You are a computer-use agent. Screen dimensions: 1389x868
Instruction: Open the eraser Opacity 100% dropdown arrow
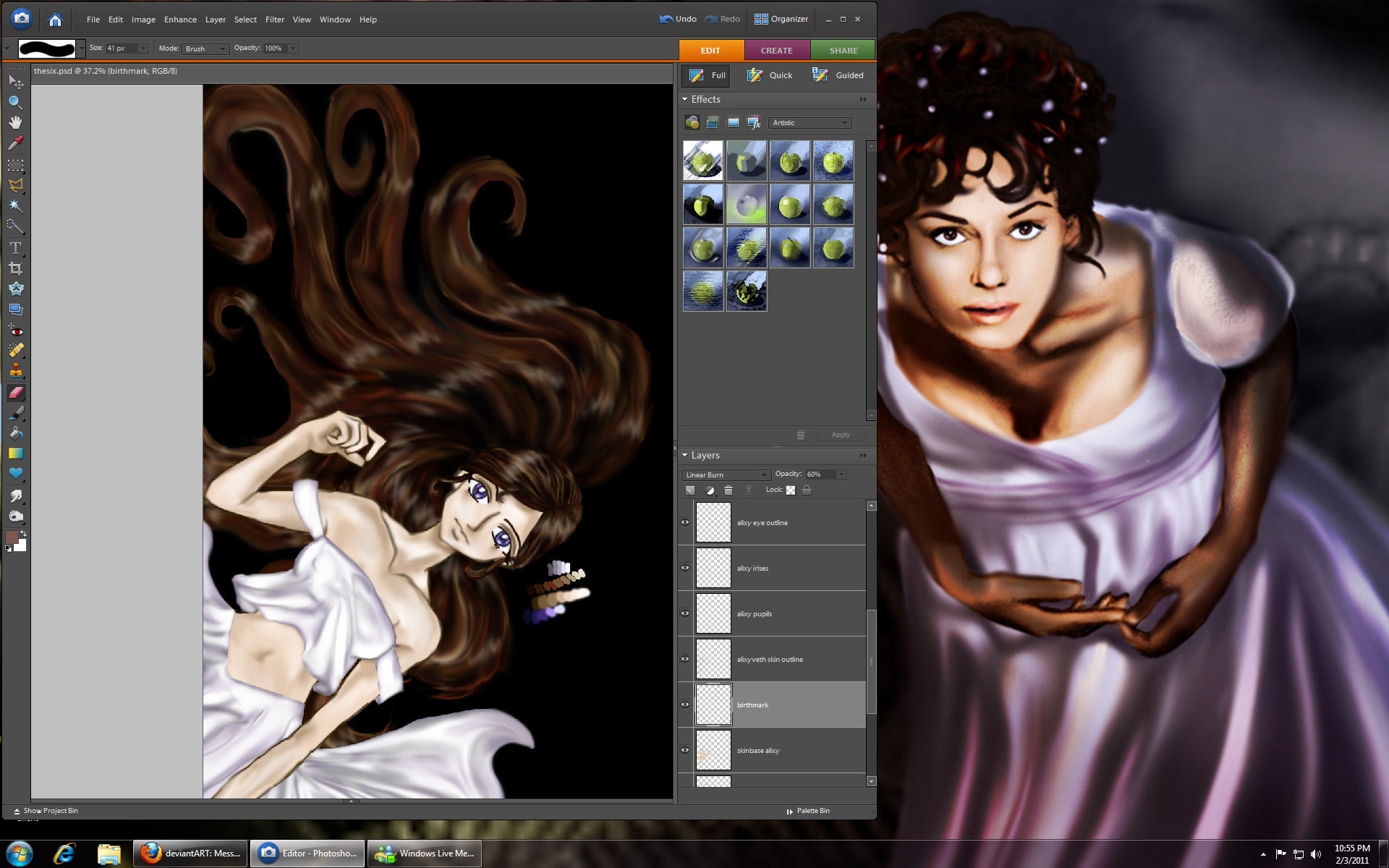click(293, 48)
